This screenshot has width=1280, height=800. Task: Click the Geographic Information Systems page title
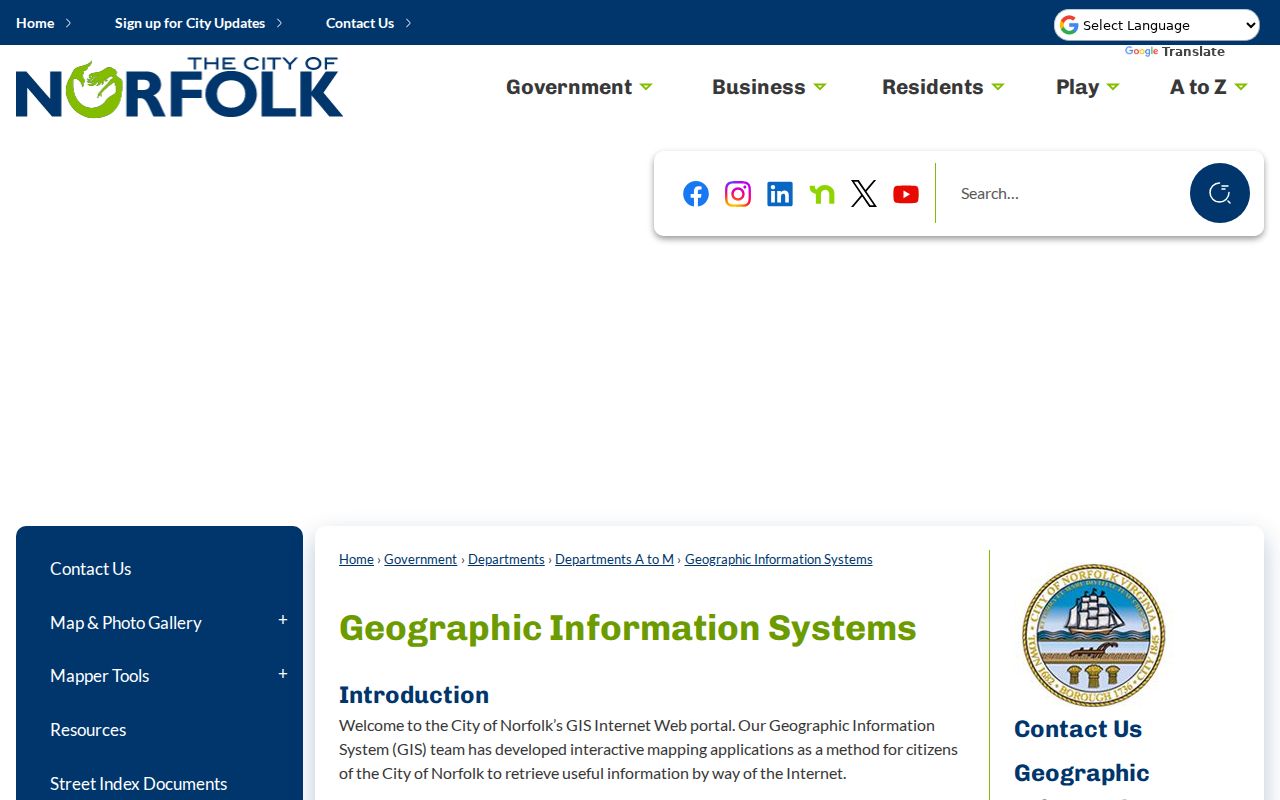[x=628, y=628]
